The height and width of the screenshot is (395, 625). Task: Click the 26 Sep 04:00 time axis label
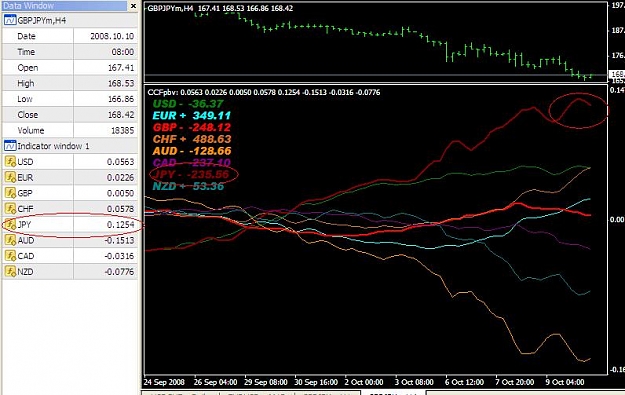click(x=215, y=382)
